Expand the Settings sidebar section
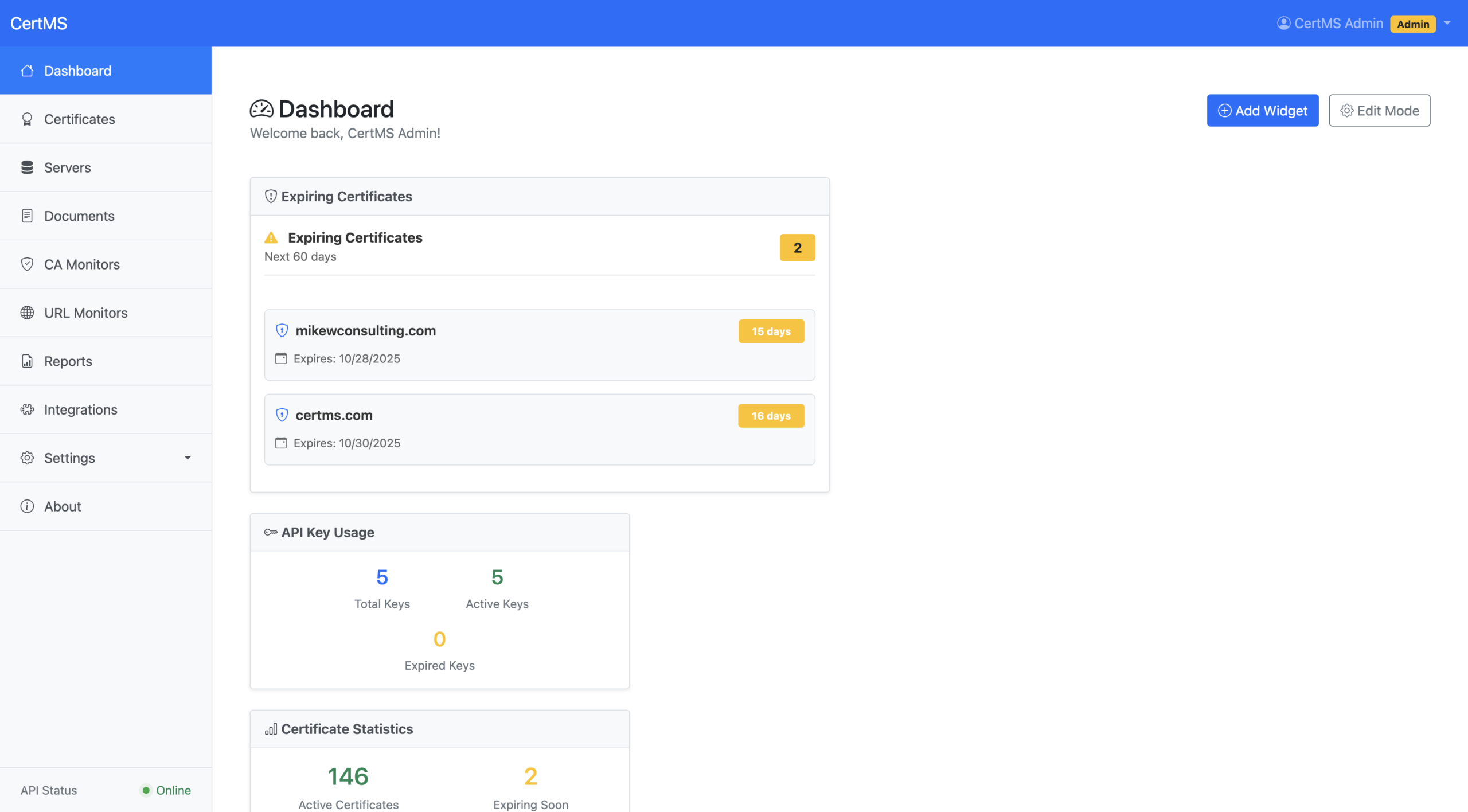This screenshot has height=812, width=1468. [x=107, y=458]
